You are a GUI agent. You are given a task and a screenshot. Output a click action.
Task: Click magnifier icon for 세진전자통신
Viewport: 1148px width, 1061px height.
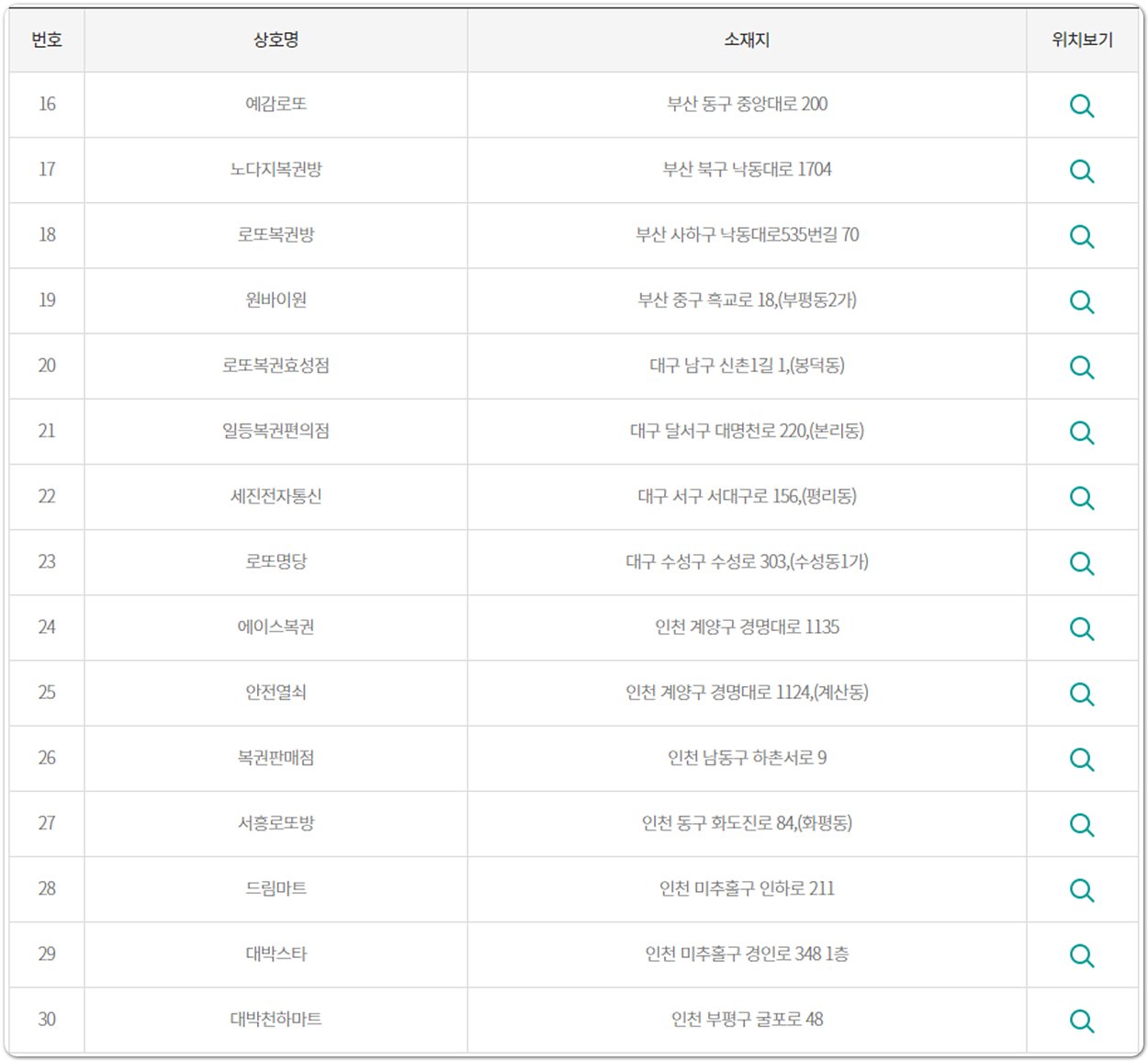pos(1082,498)
